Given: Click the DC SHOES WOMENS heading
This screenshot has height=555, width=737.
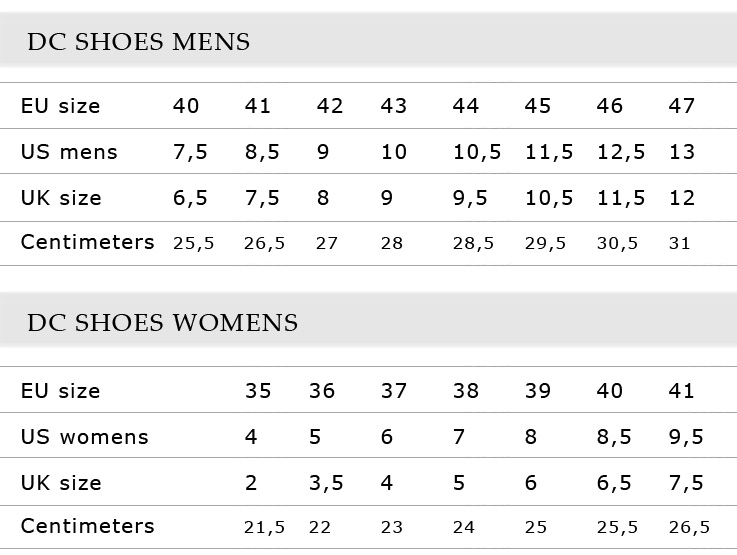Looking at the screenshot, I should [163, 322].
